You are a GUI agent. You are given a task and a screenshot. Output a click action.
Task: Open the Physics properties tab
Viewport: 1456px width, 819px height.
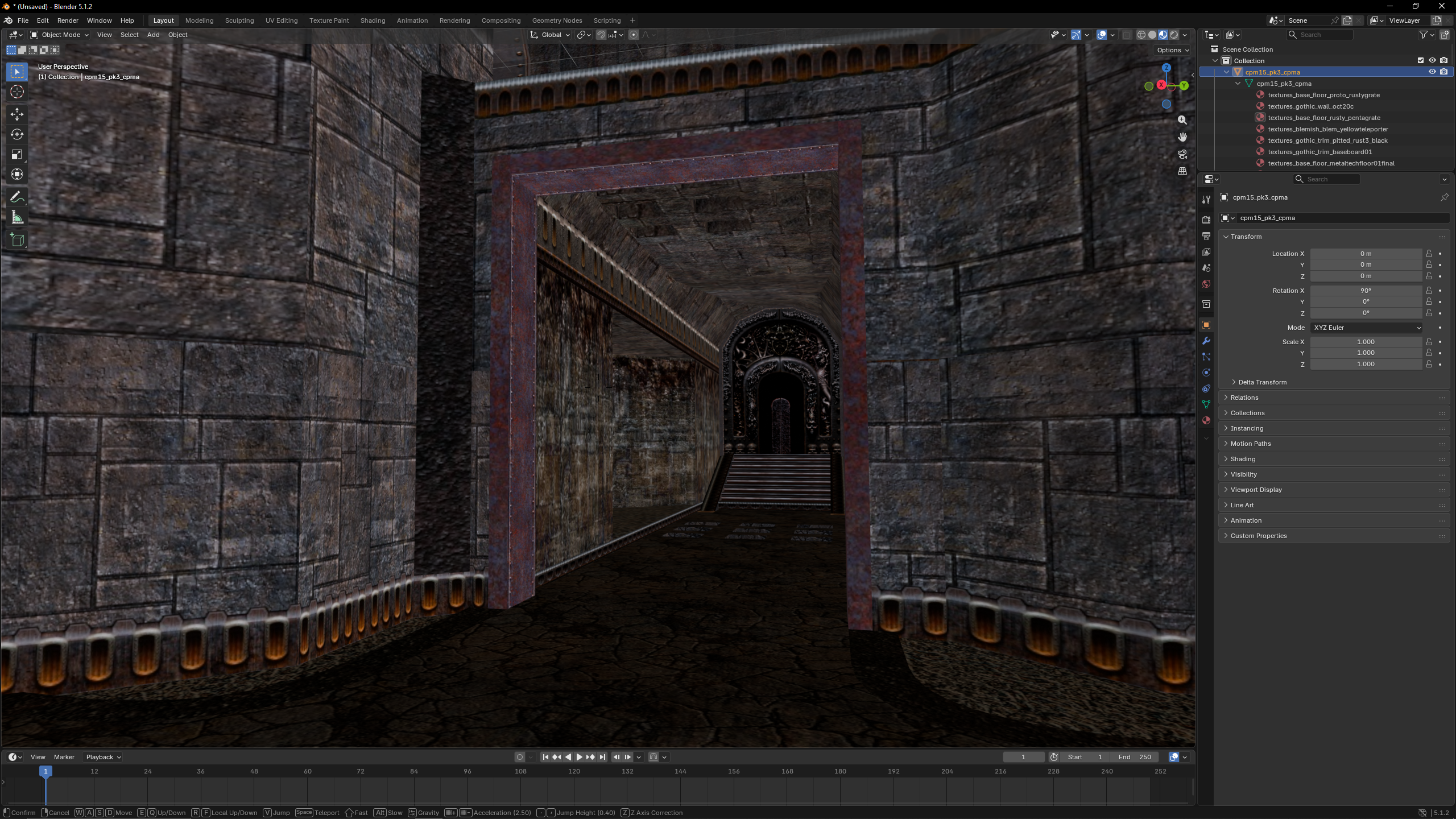(x=1206, y=373)
